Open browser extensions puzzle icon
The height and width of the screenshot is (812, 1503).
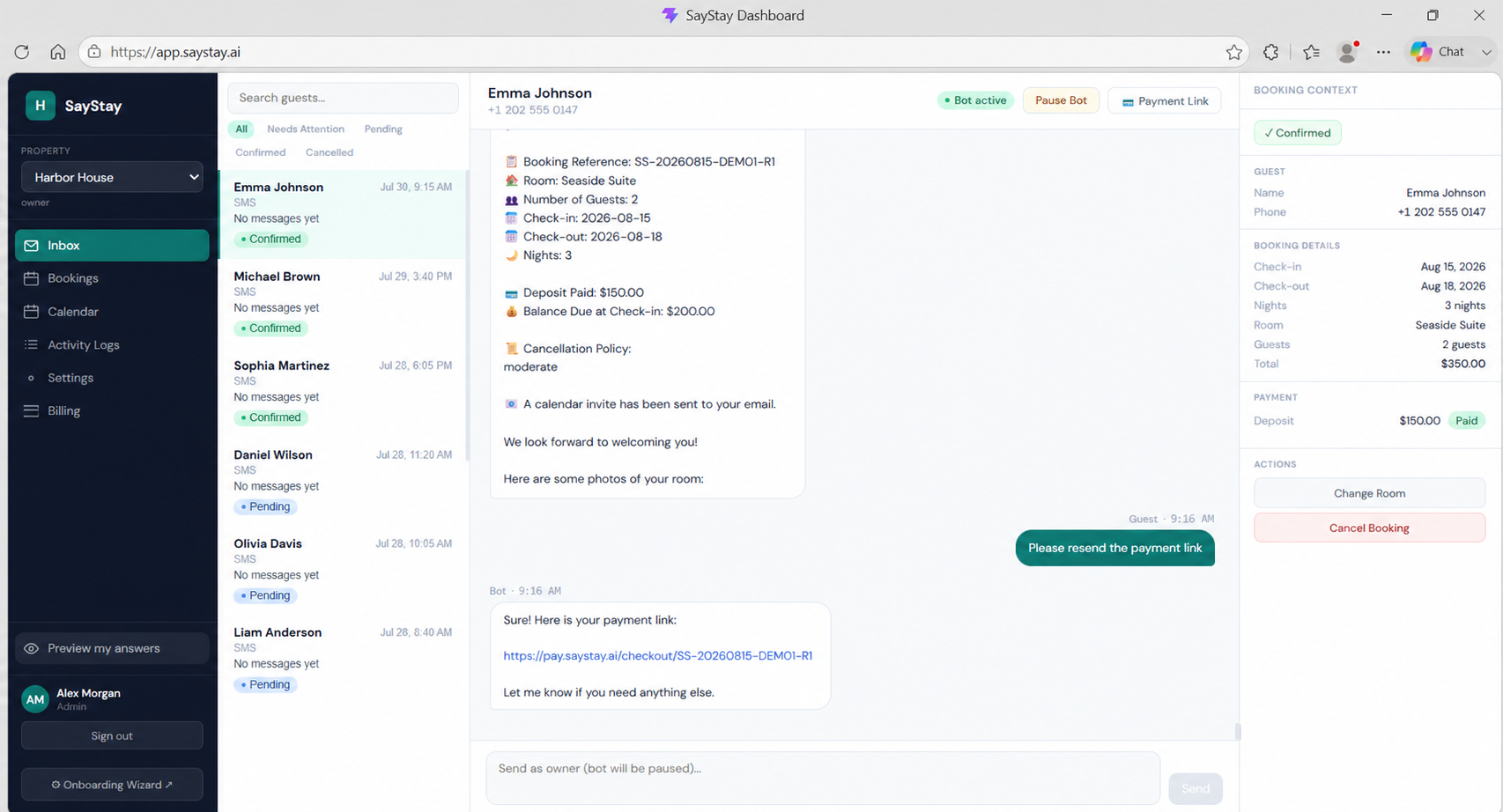(1270, 52)
